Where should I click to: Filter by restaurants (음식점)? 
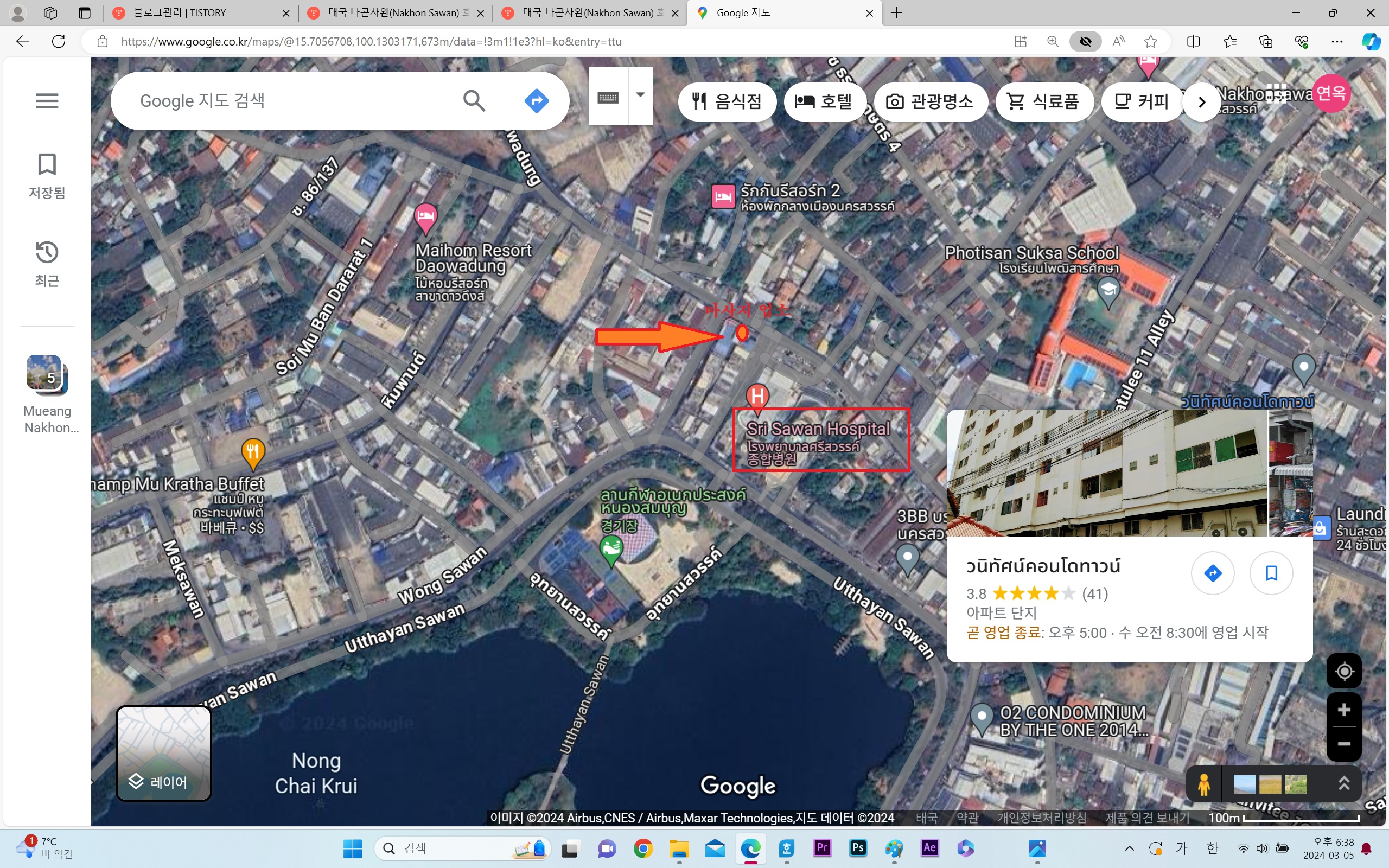[x=727, y=101]
